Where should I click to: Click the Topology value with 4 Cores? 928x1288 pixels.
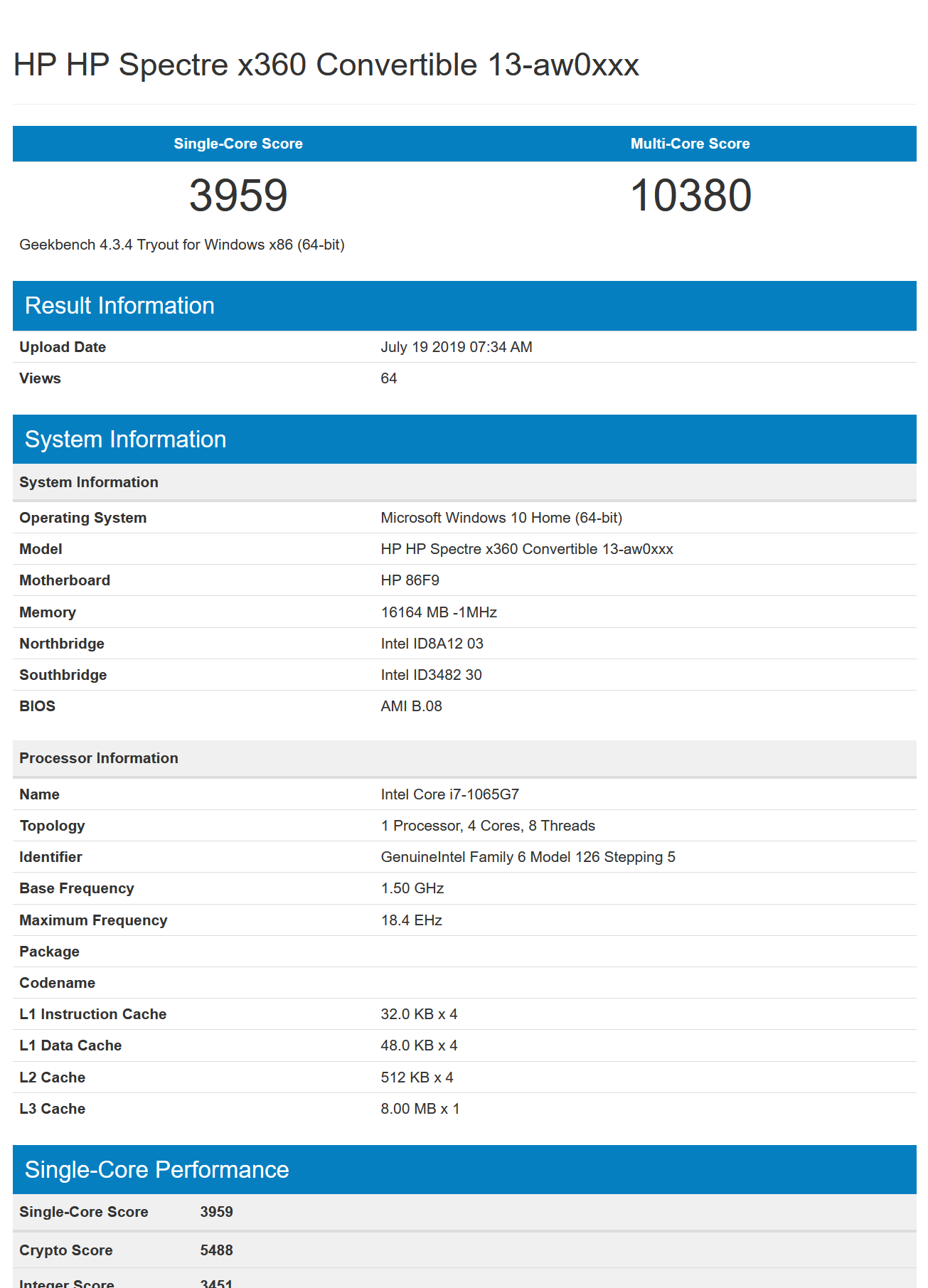point(488,826)
